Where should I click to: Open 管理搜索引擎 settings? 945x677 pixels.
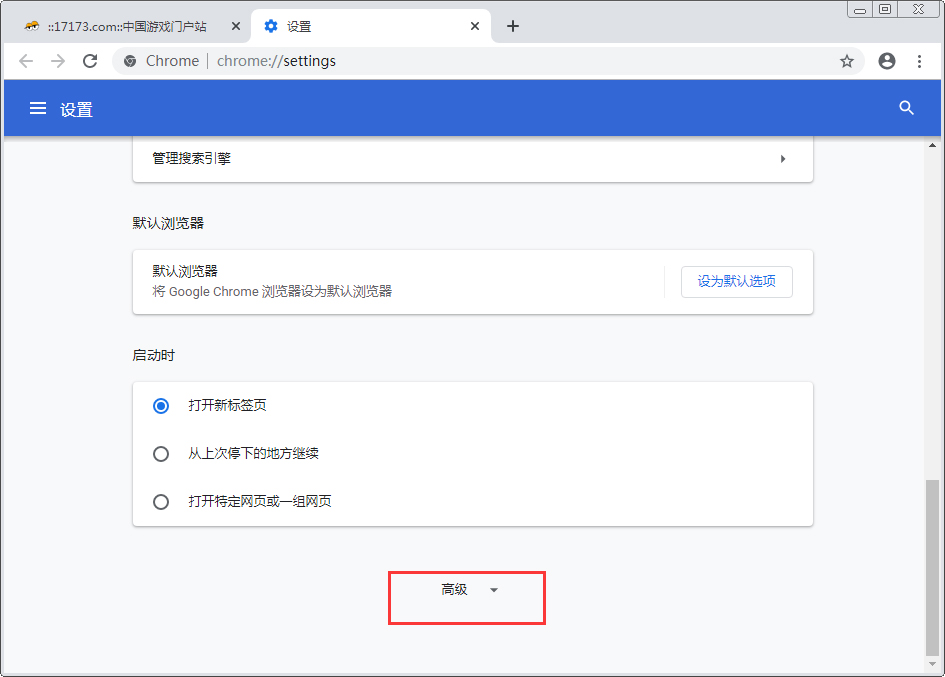pos(470,158)
